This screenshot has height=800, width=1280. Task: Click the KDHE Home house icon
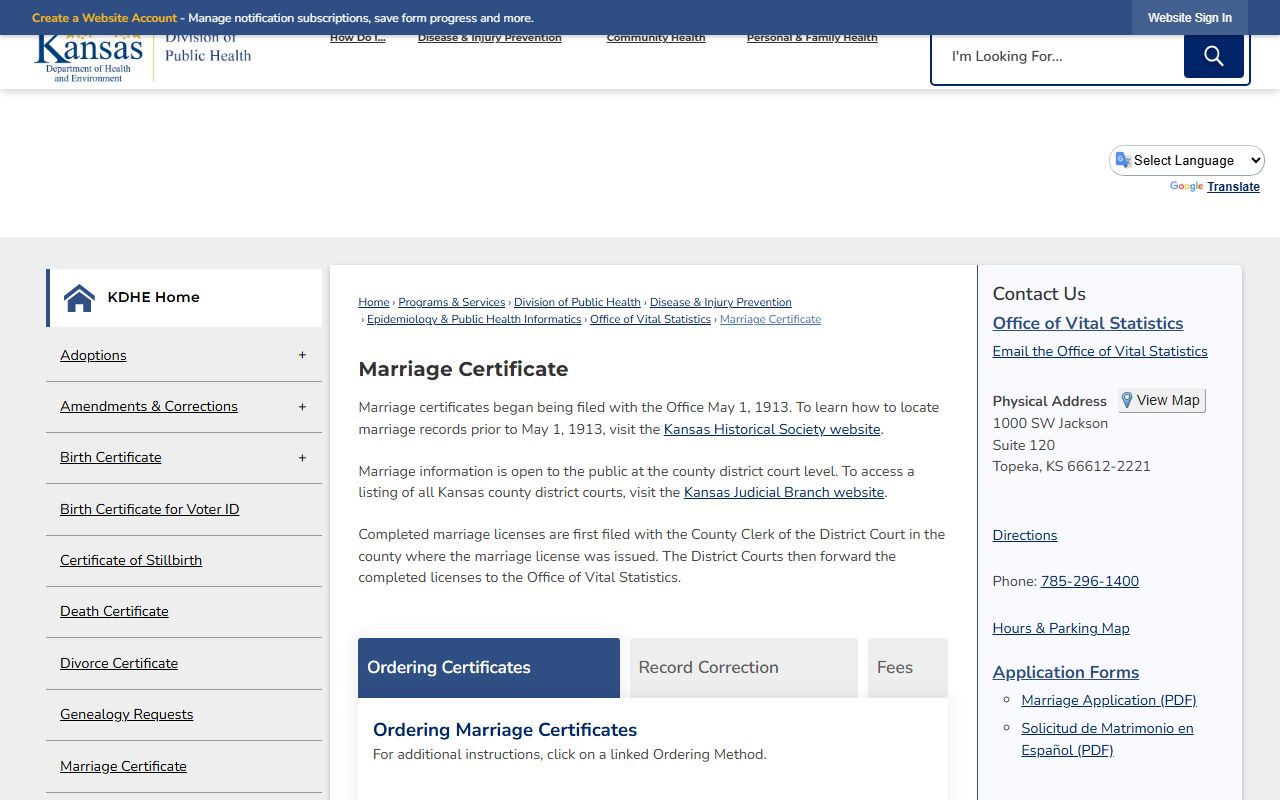pyautogui.click(x=79, y=298)
